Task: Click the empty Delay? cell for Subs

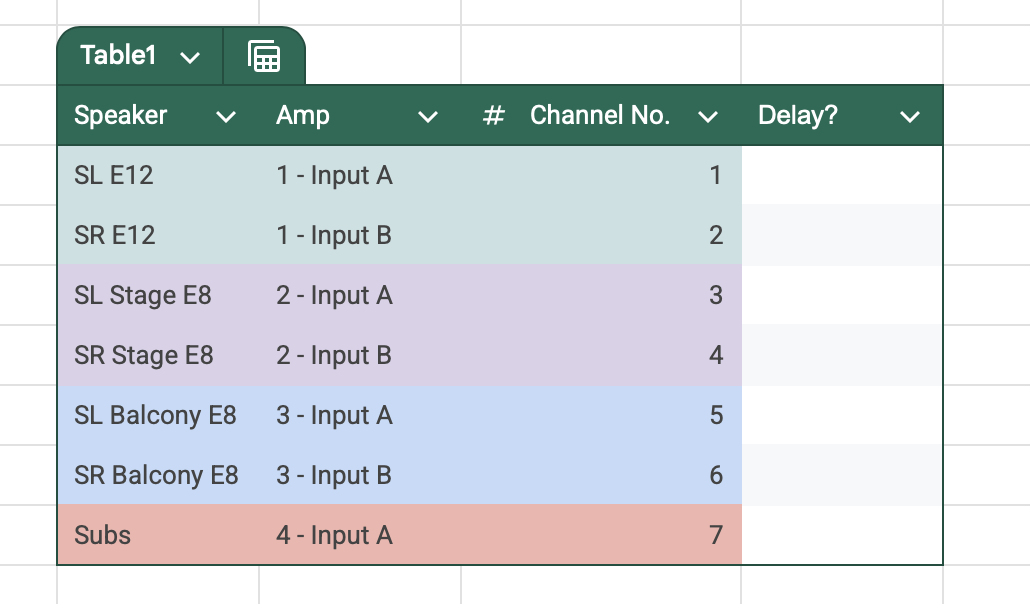Action: 842,535
